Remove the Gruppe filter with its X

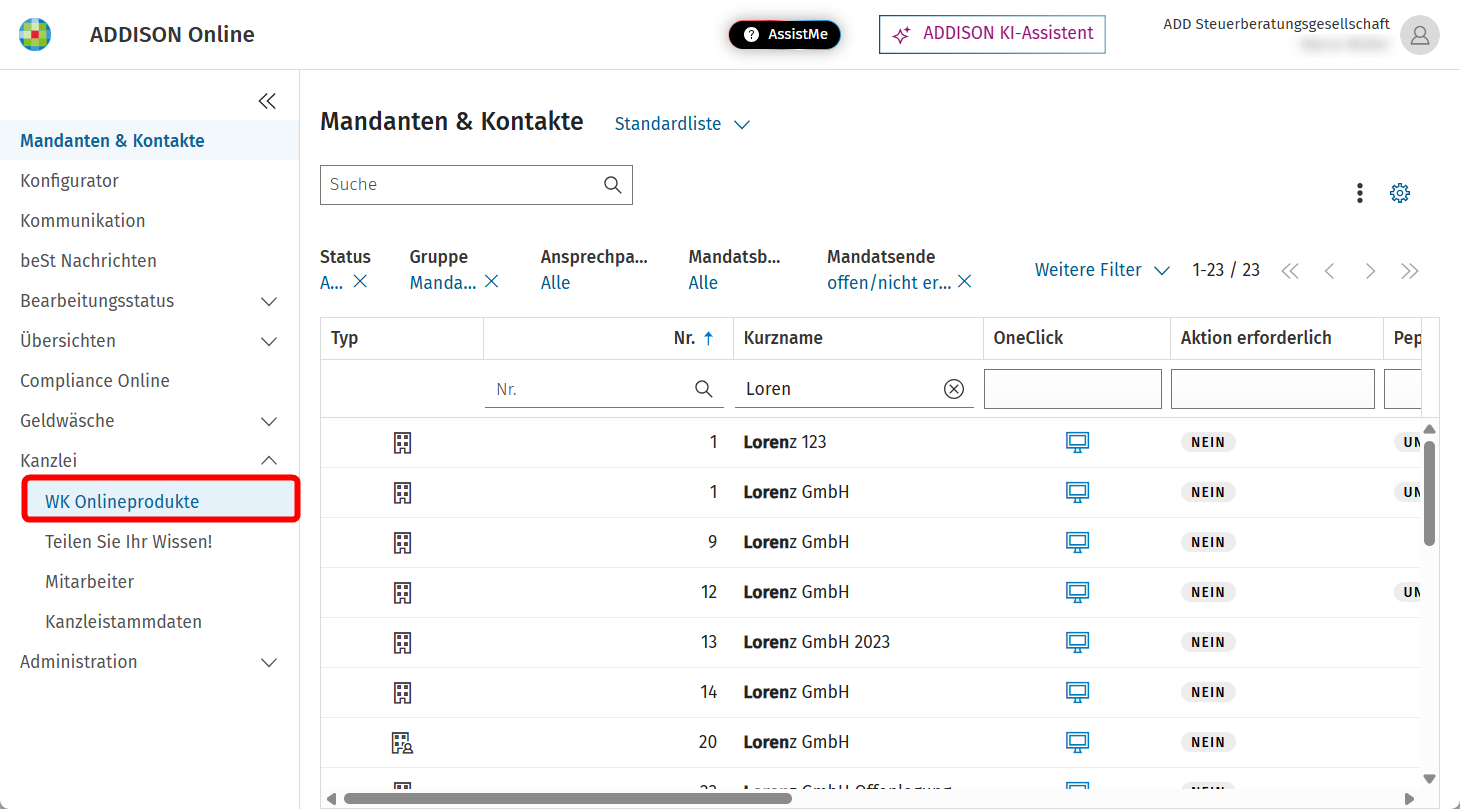[492, 282]
